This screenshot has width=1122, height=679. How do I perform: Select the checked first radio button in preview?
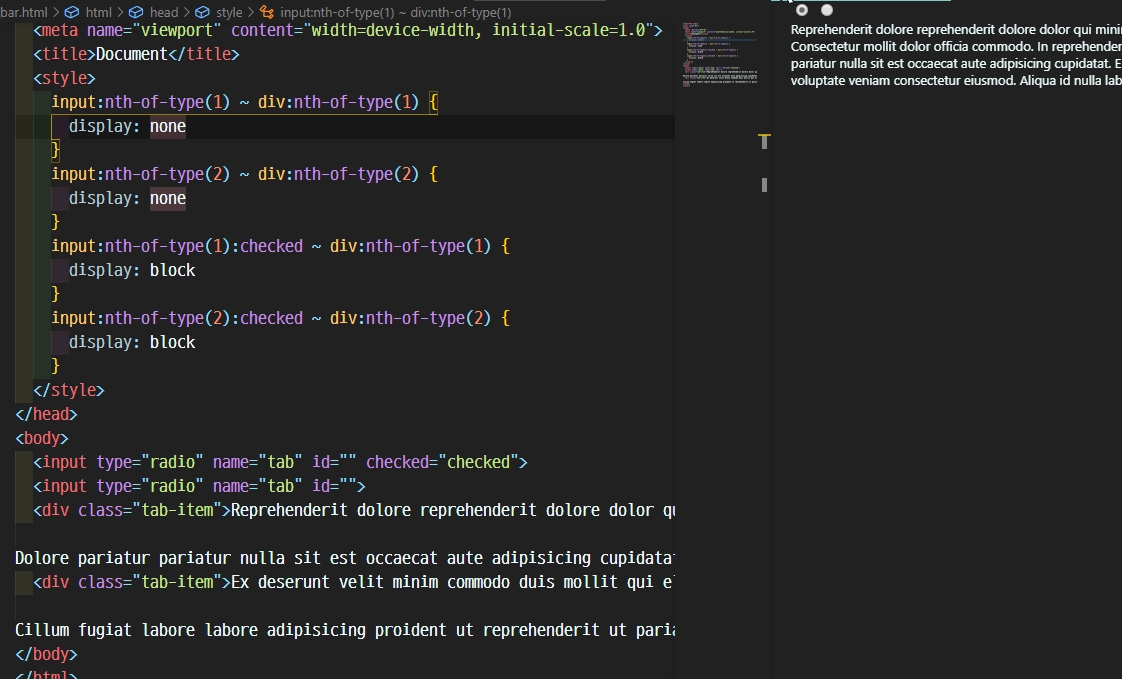click(x=802, y=10)
